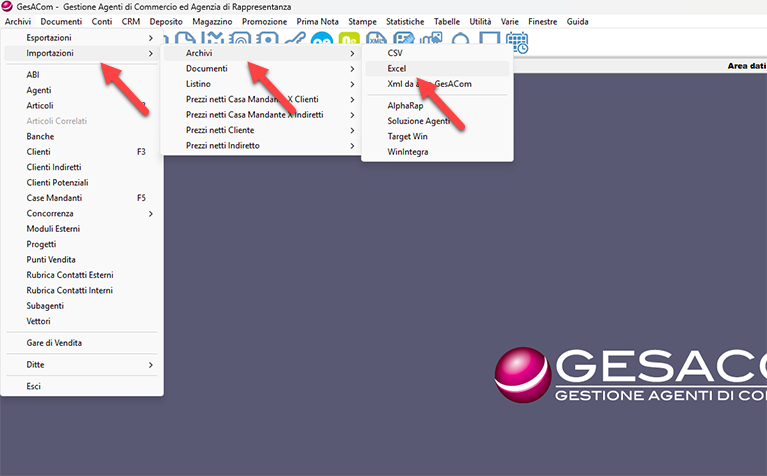
Task: Open the Guida menu in menu bar
Action: point(577,21)
